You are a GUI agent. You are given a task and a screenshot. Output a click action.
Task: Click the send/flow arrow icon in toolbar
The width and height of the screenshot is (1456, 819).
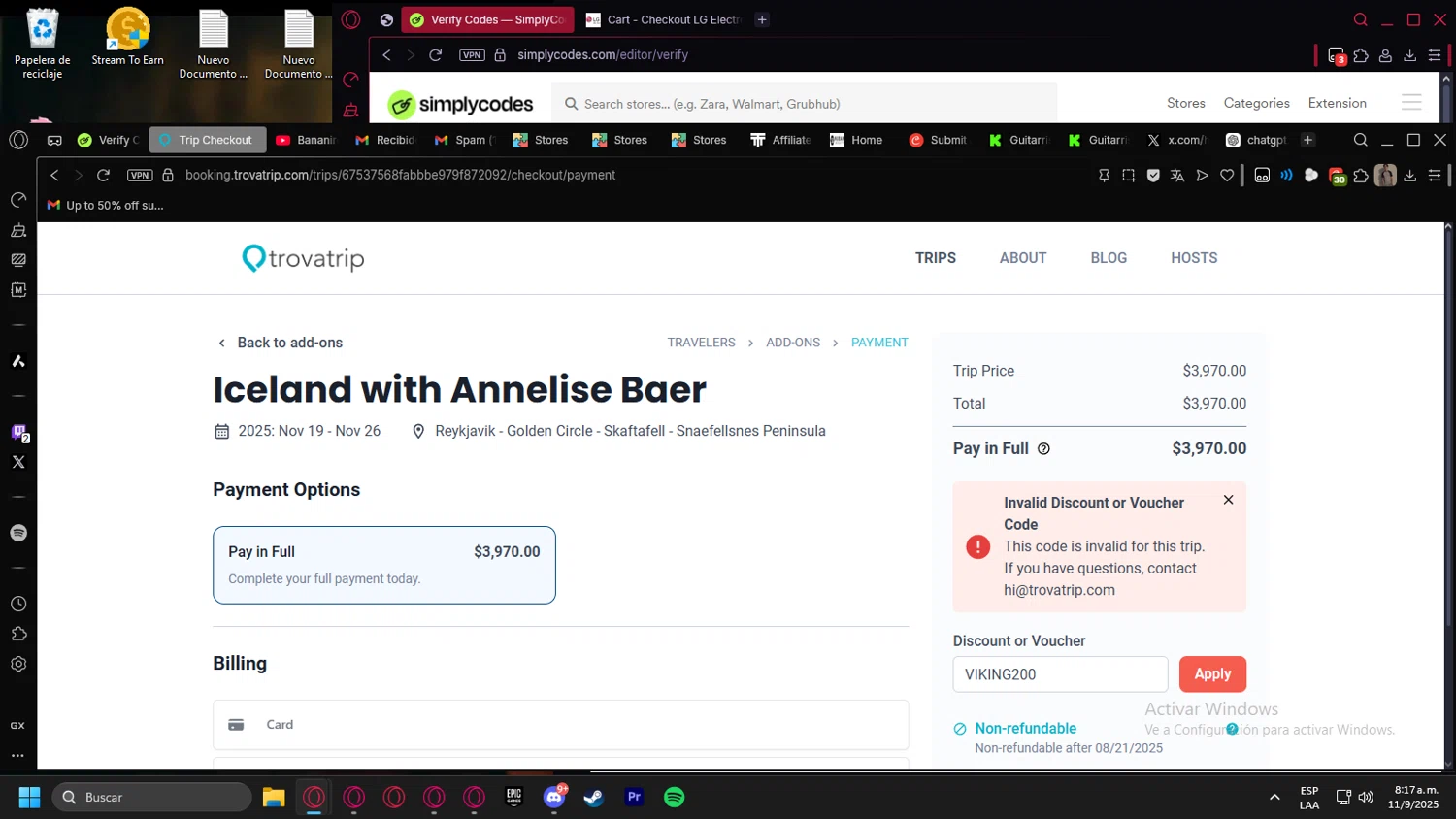(x=1203, y=176)
